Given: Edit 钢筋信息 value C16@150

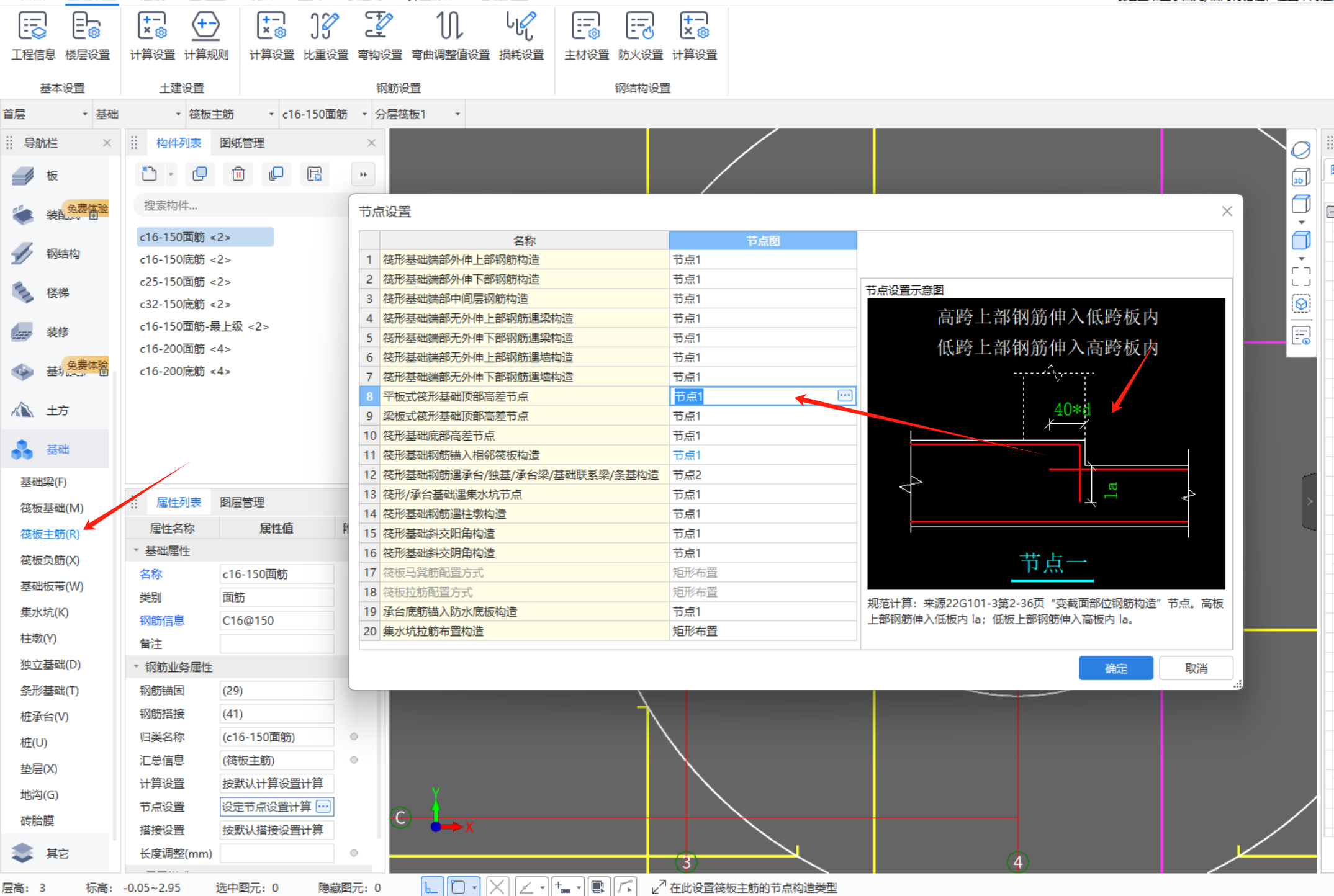Looking at the screenshot, I should point(277,620).
